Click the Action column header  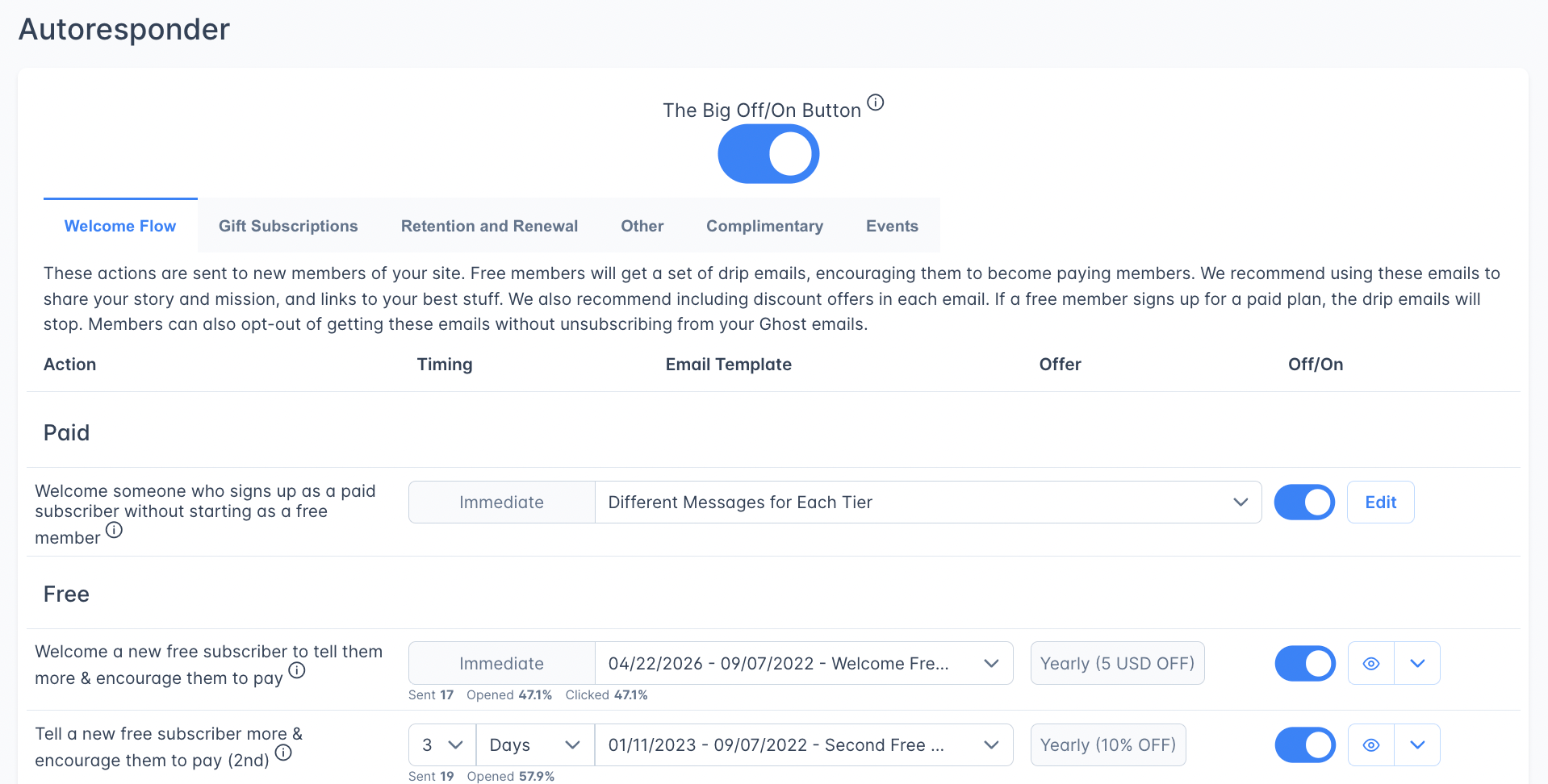point(69,365)
